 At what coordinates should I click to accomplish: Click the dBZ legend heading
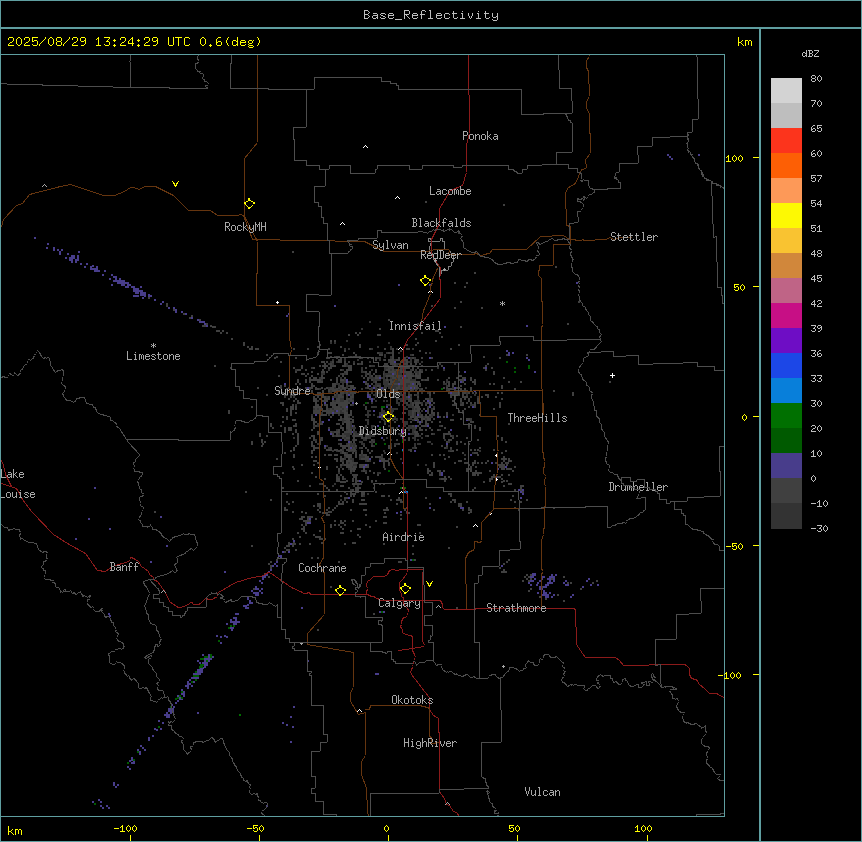coord(810,53)
